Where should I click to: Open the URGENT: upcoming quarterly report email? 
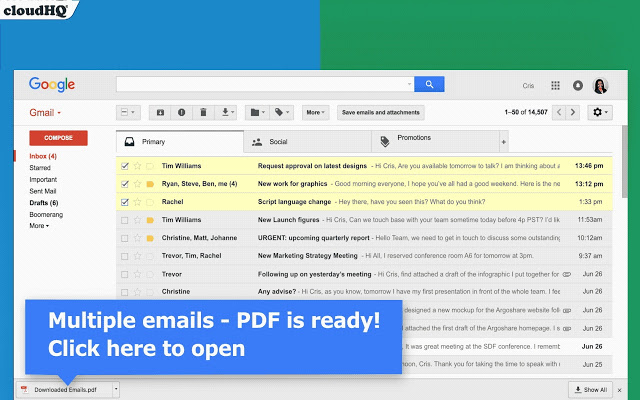coord(364,238)
